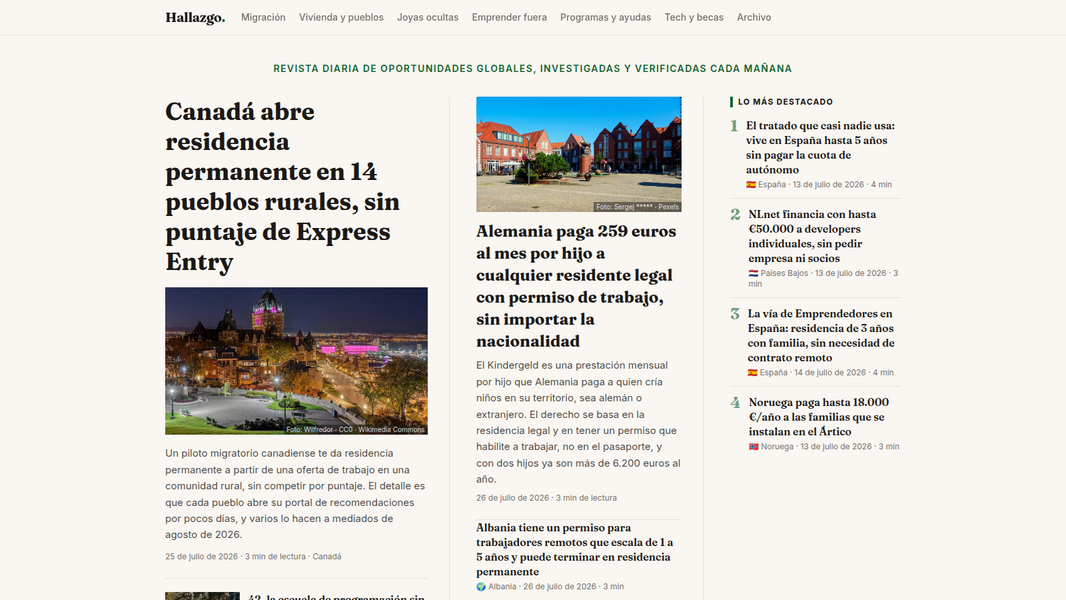
Task: Click the globe icon beside Albania
Action: coord(481,586)
